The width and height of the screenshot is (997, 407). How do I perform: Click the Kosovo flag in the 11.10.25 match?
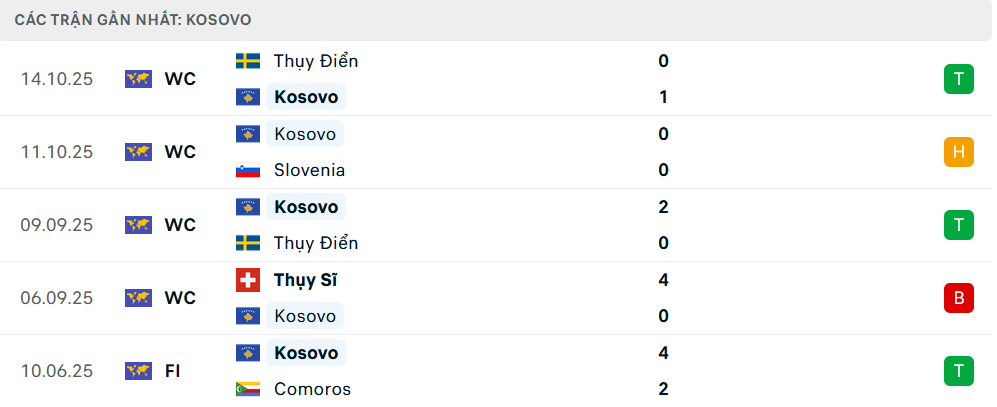247,134
